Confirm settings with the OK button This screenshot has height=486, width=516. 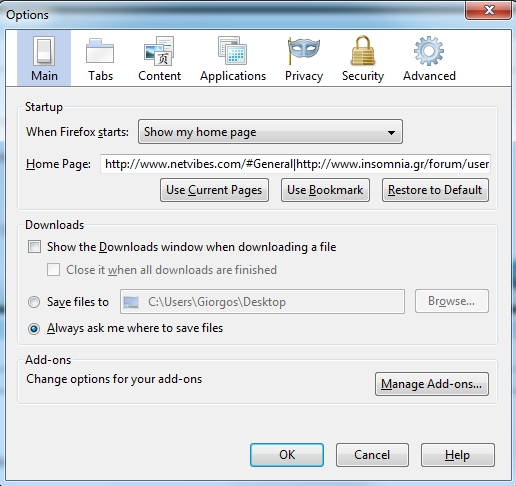coord(287,455)
